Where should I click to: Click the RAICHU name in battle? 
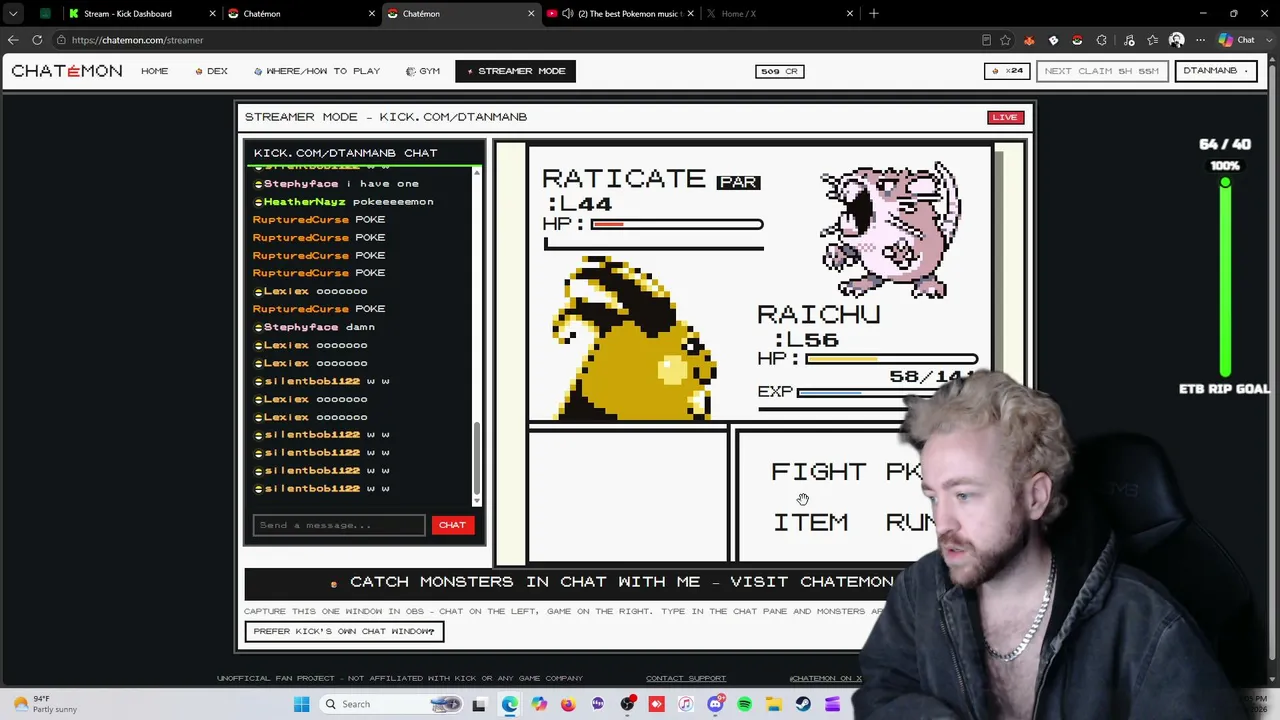(819, 314)
